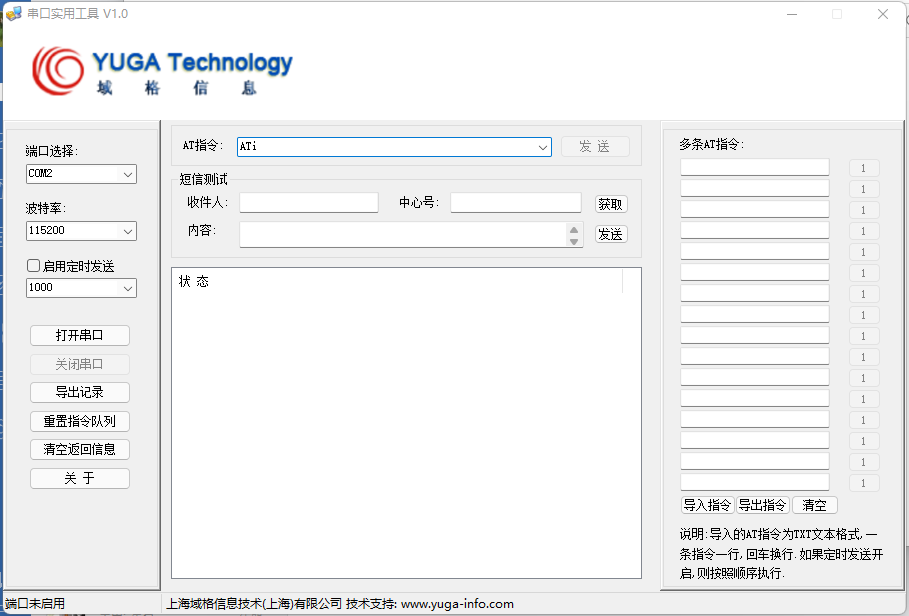Click 端口未启用 status bar text
Image resolution: width=909 pixels, height=616 pixels.
[x=35, y=604]
